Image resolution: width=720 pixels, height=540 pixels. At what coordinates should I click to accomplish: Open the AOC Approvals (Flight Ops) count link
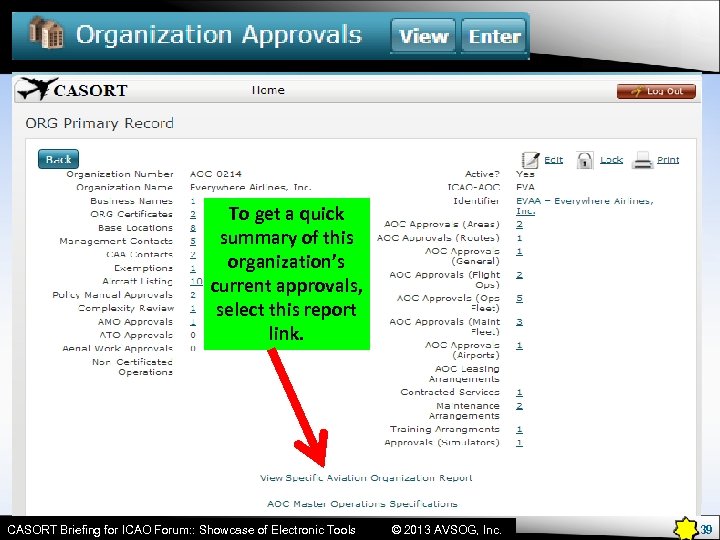519,275
